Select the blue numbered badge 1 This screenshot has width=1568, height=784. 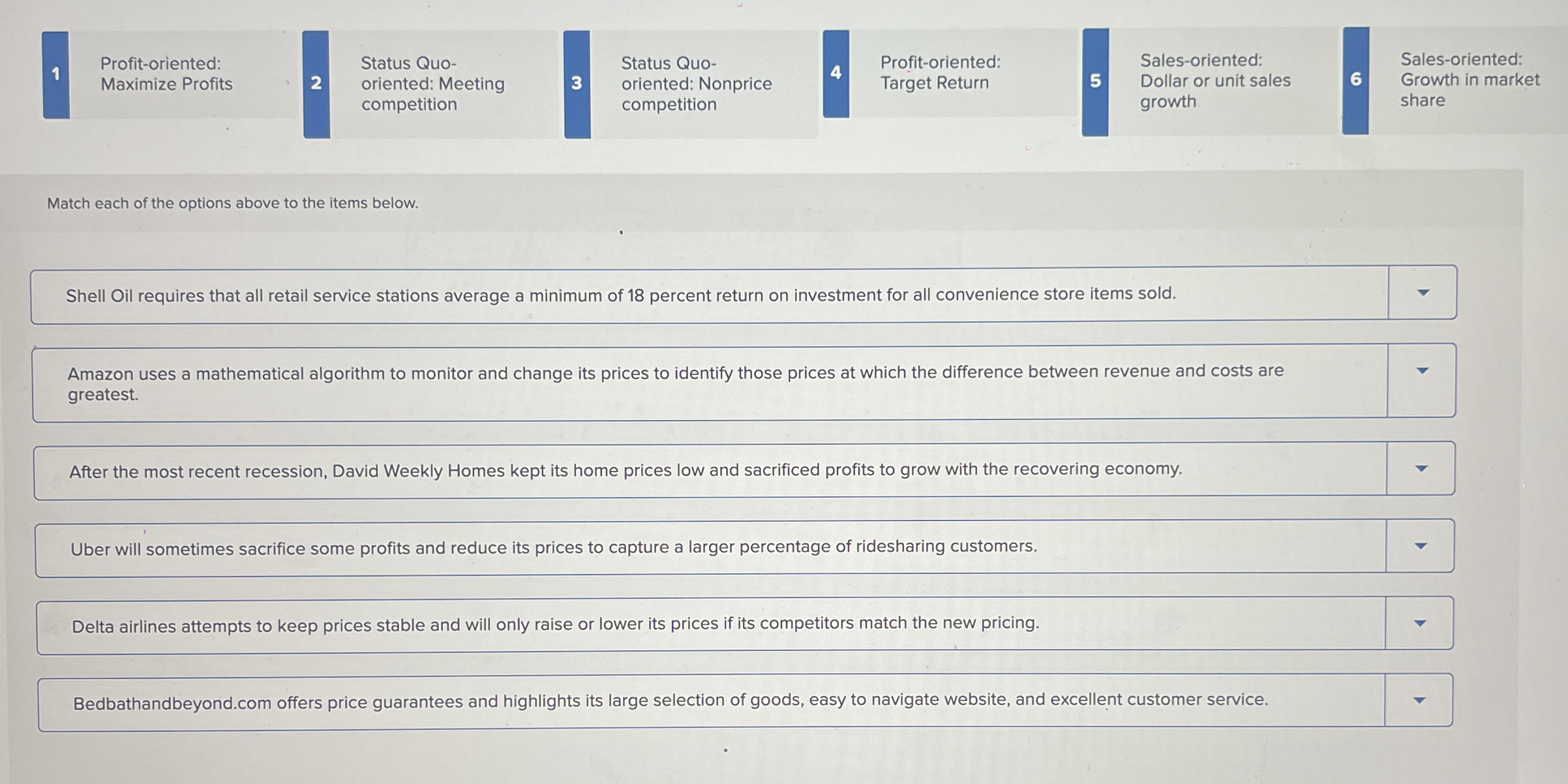click(56, 74)
